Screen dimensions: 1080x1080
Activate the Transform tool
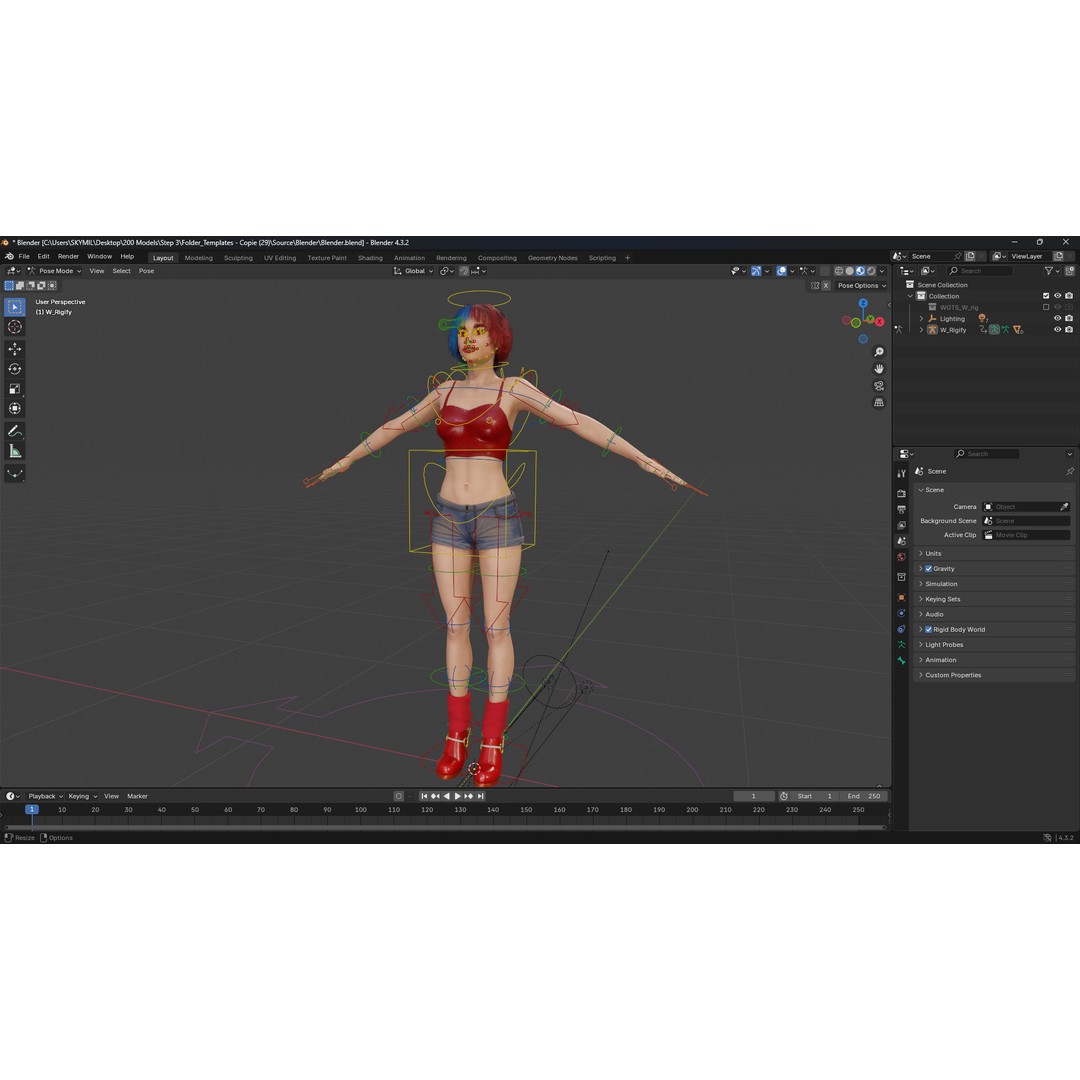point(14,408)
